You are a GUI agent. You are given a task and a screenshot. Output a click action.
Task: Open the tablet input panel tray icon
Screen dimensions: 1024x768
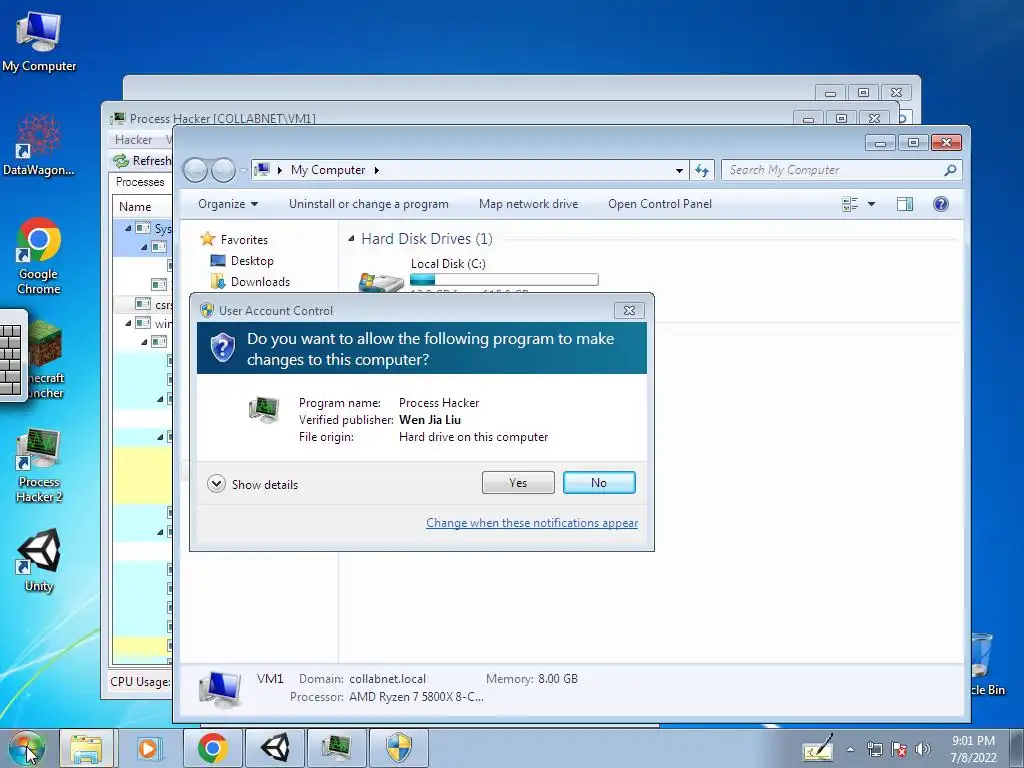pos(818,748)
